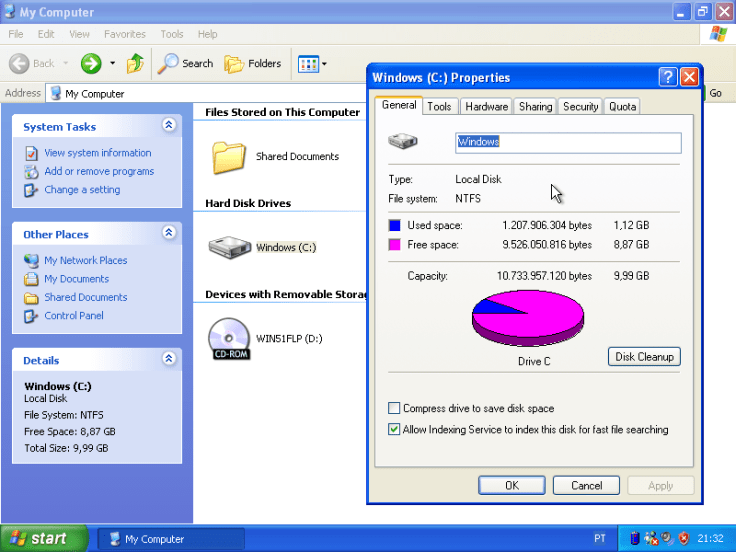Image resolution: width=736 pixels, height=552 pixels.
Task: Uncheck Allow Indexing Service checkbox
Action: (394, 430)
